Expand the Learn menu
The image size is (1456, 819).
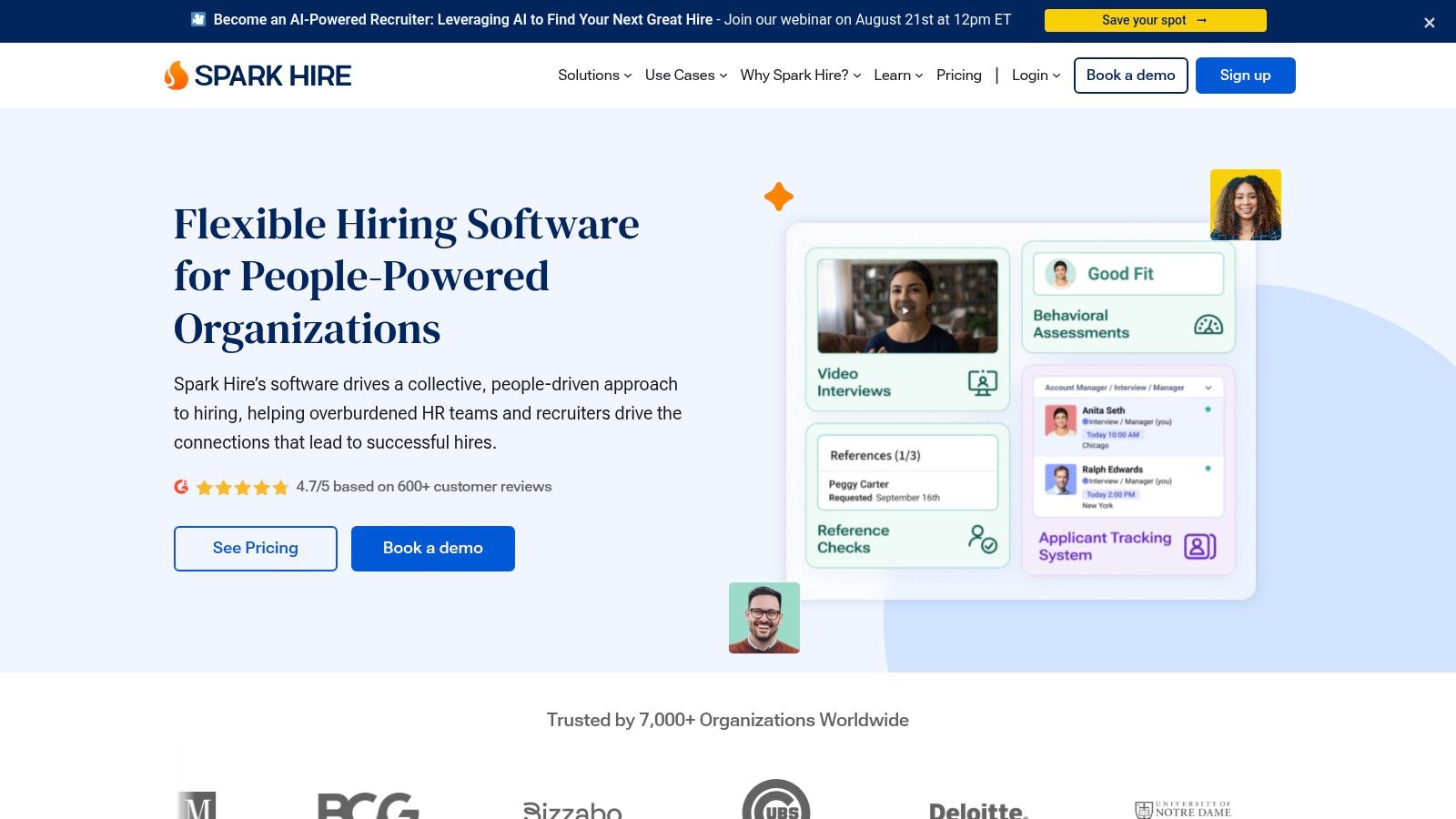click(898, 76)
